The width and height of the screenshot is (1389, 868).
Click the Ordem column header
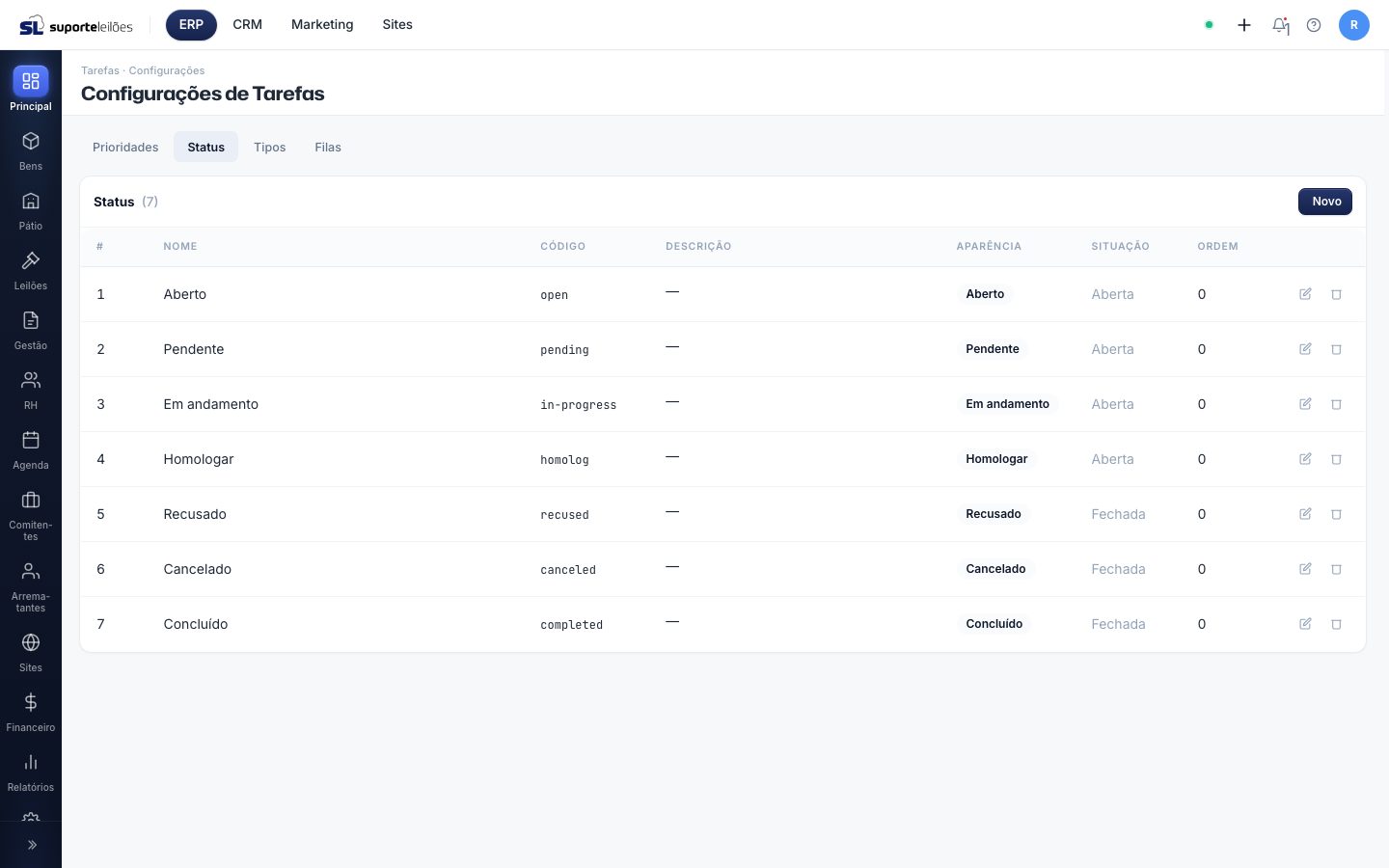coord(1218,247)
